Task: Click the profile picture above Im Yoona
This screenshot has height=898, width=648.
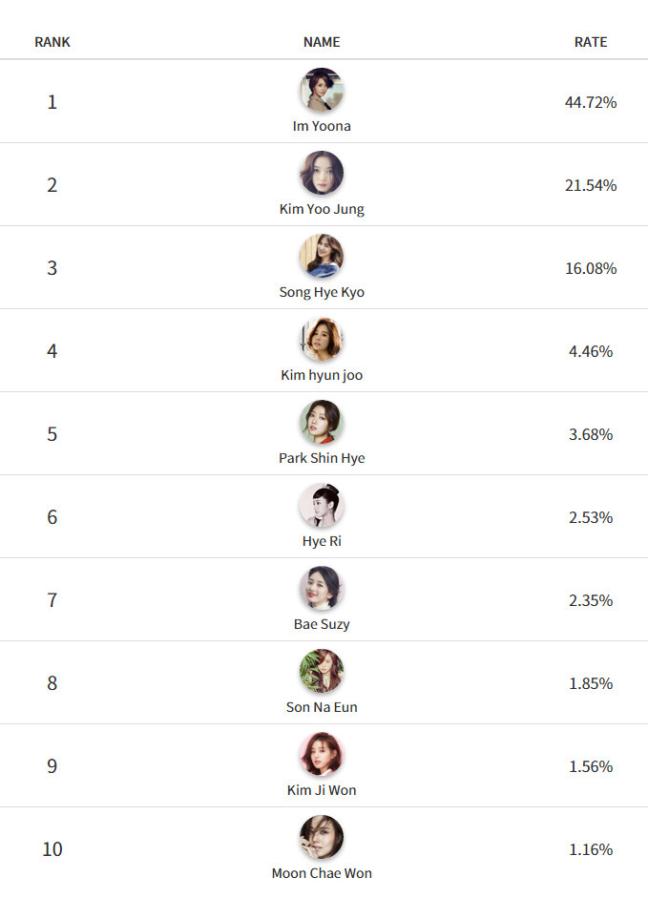Action: (321, 91)
